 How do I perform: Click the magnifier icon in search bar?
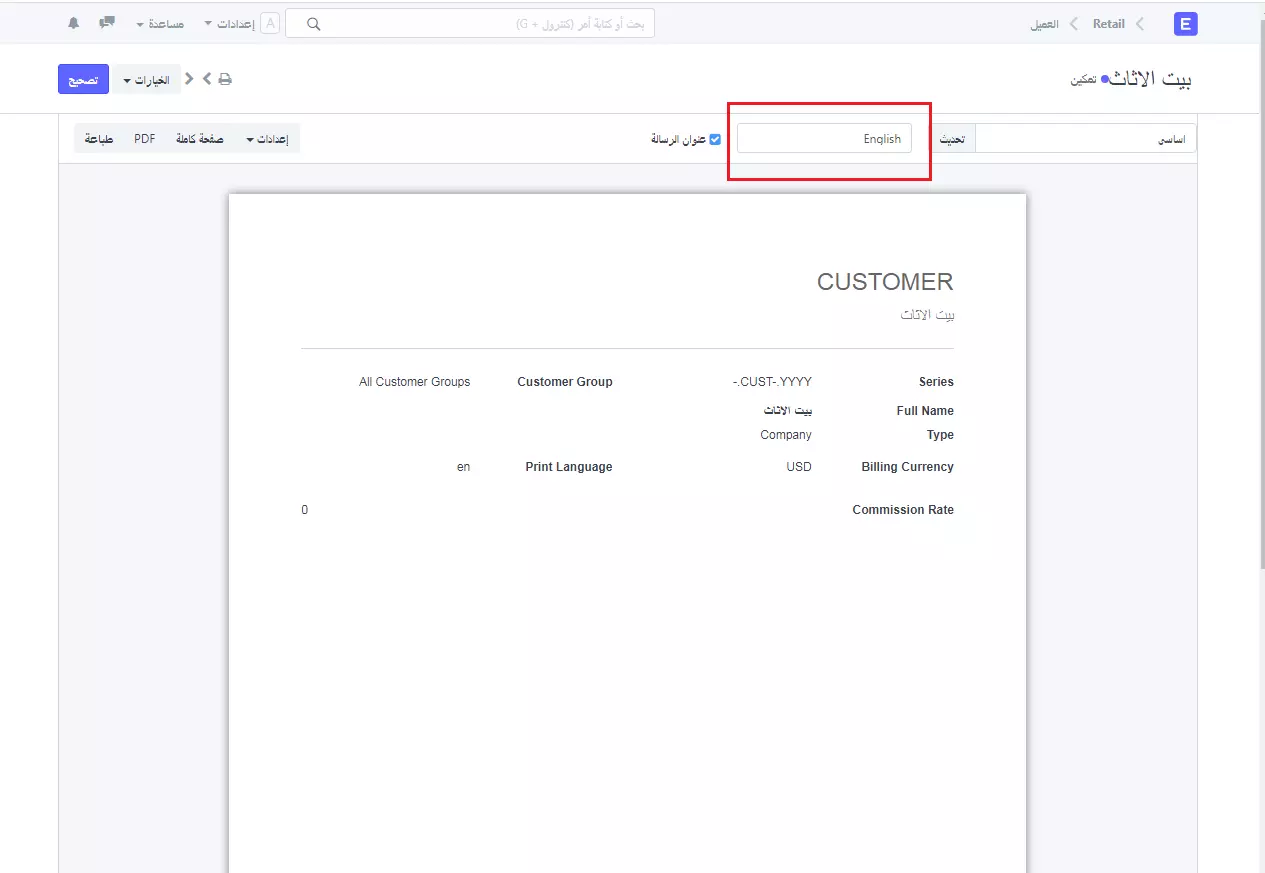tap(313, 24)
